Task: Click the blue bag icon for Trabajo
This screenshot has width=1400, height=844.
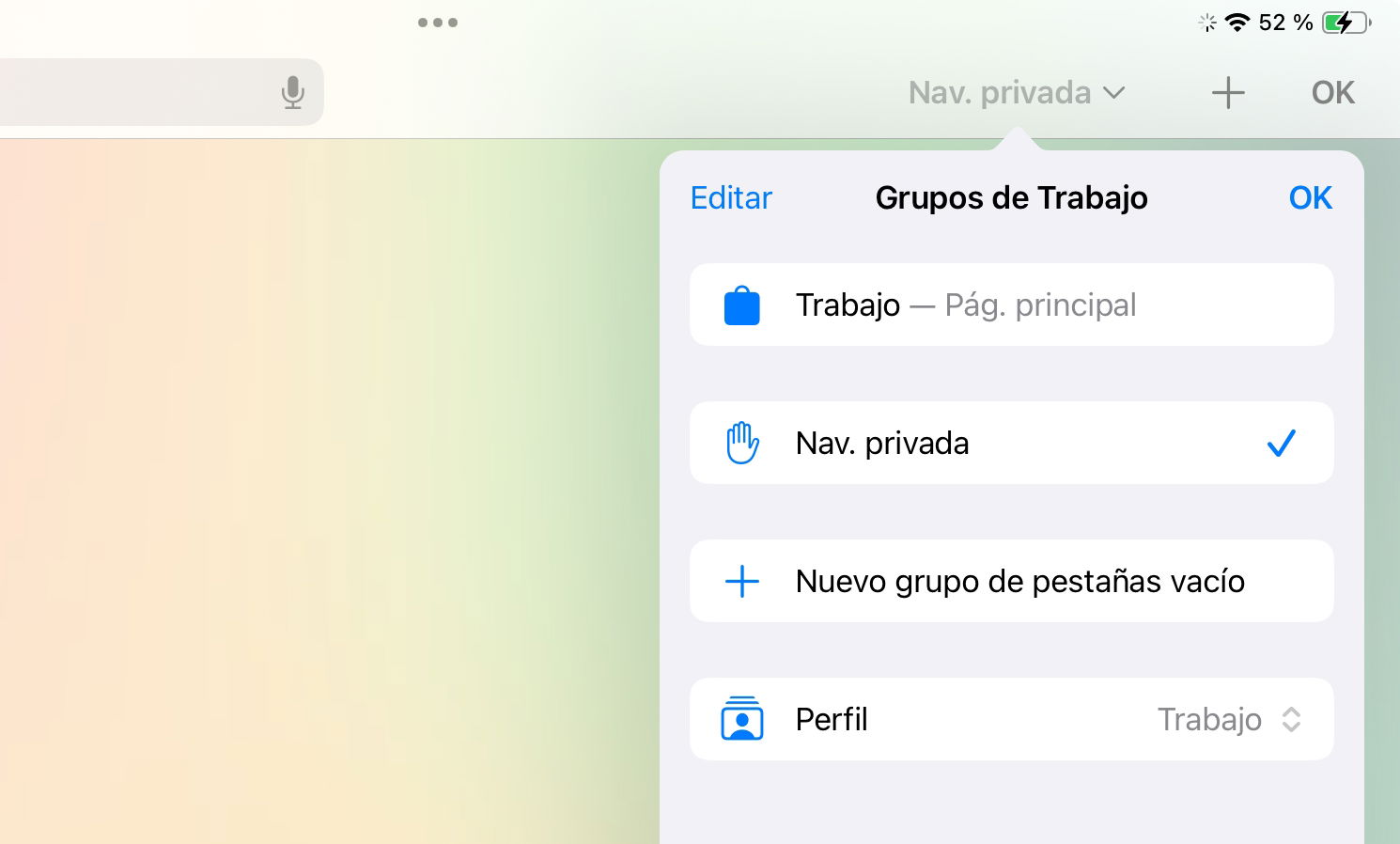Action: 742,305
